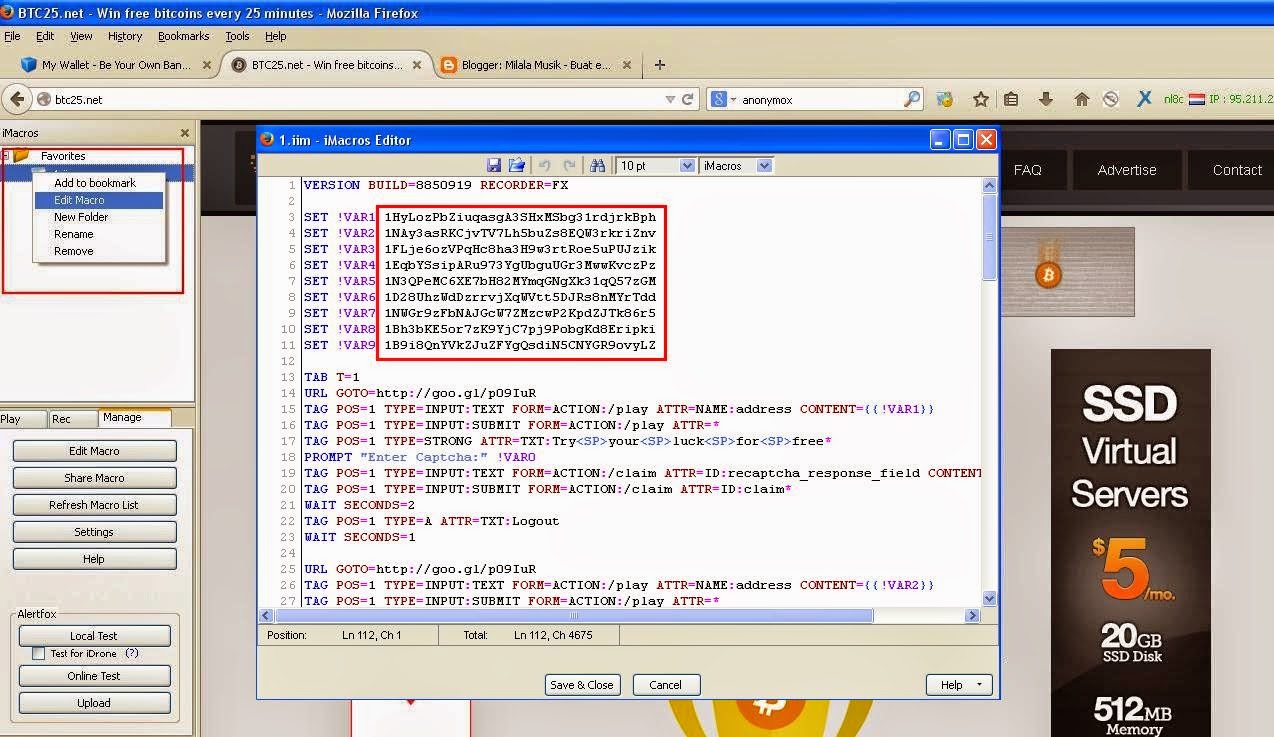Close the iMacros sidebar panel

[184, 133]
